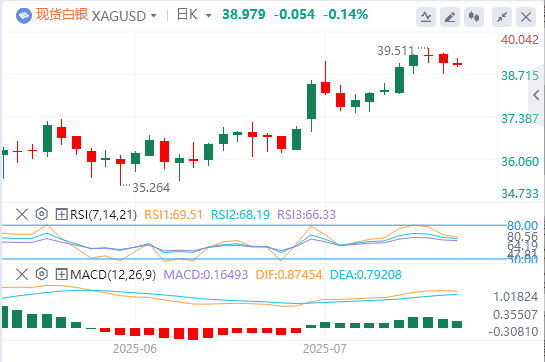Open the 日K period dropdown arrow
This screenshot has width=545, height=362.
click(209, 16)
